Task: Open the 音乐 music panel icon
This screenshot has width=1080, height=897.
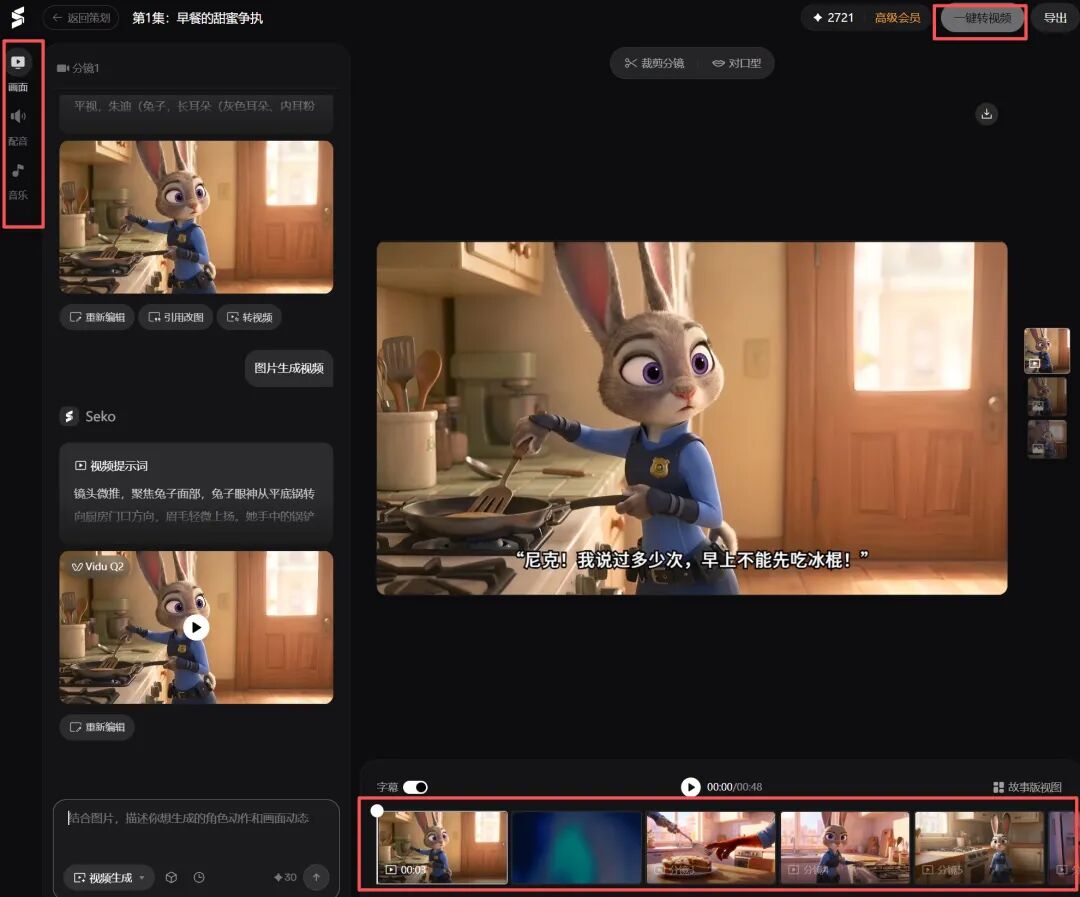Action: click(20, 170)
